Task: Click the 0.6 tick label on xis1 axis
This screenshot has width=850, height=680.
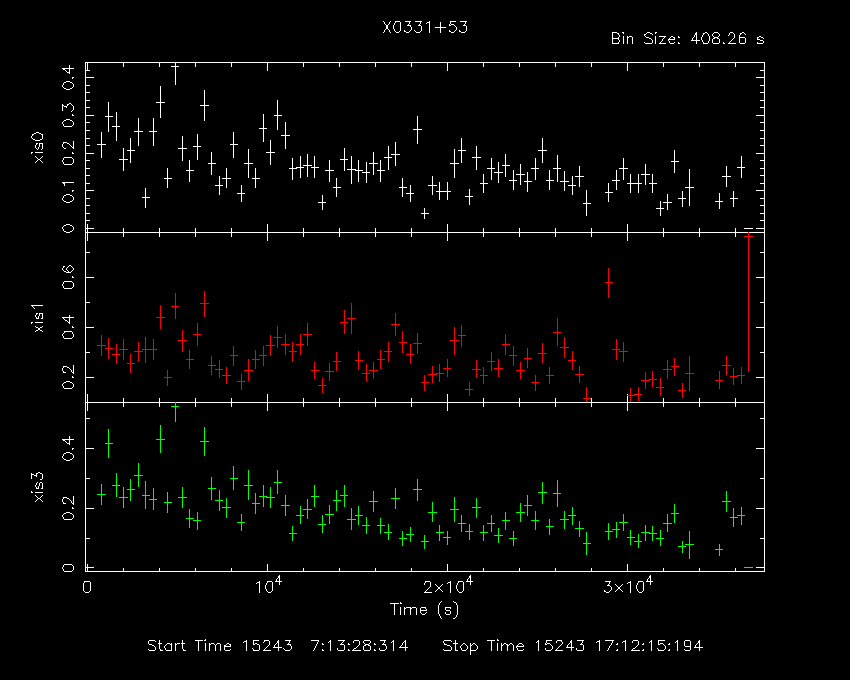Action: coord(68,278)
